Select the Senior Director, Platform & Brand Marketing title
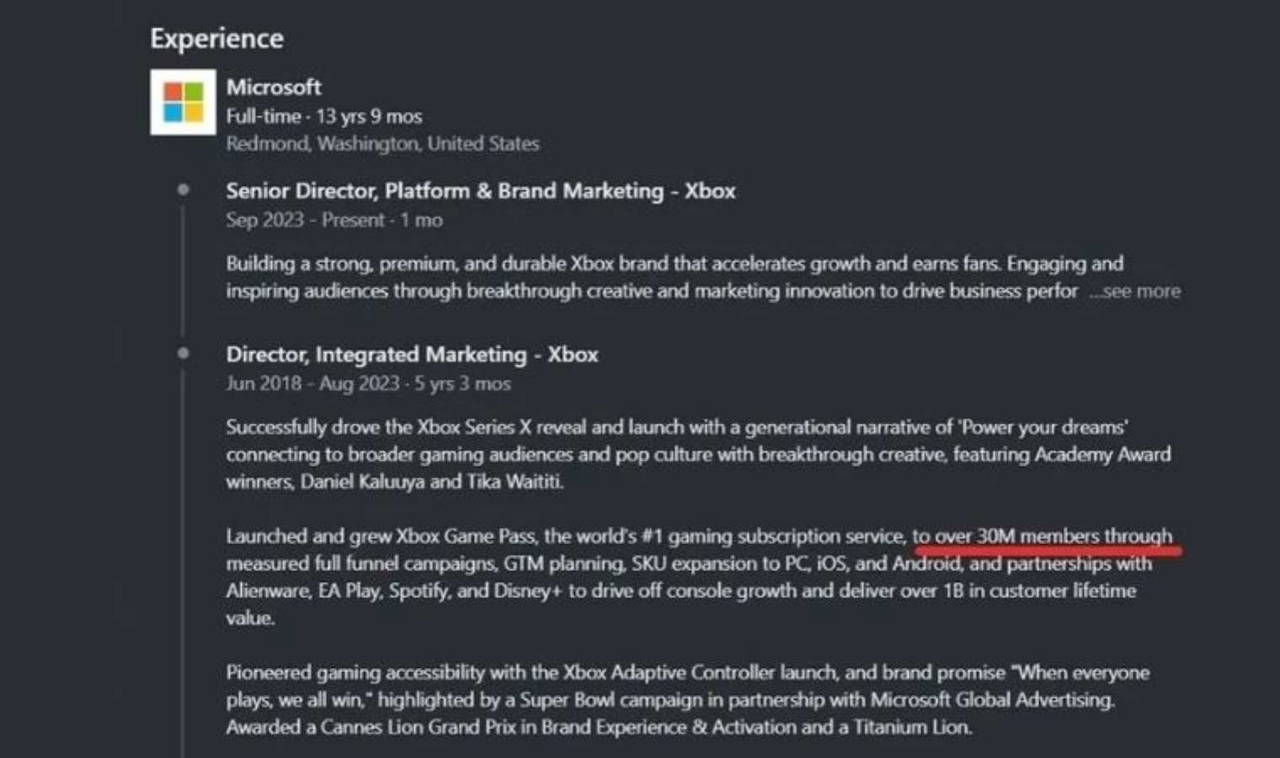The width and height of the screenshot is (1280, 758). 480,191
